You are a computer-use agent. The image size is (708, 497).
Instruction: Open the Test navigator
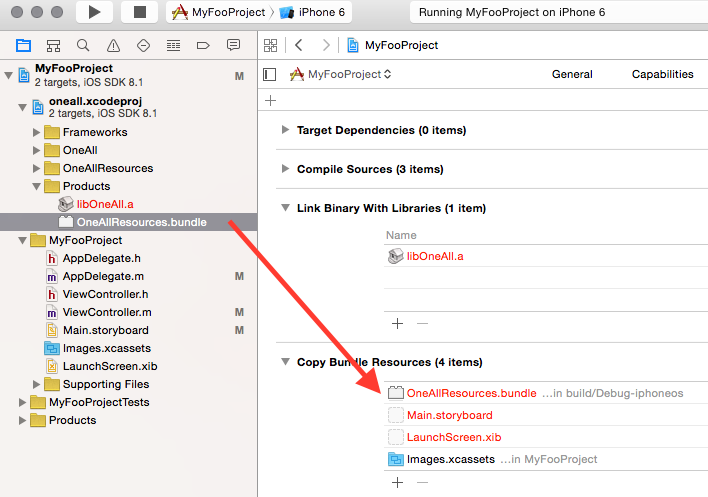(143, 45)
